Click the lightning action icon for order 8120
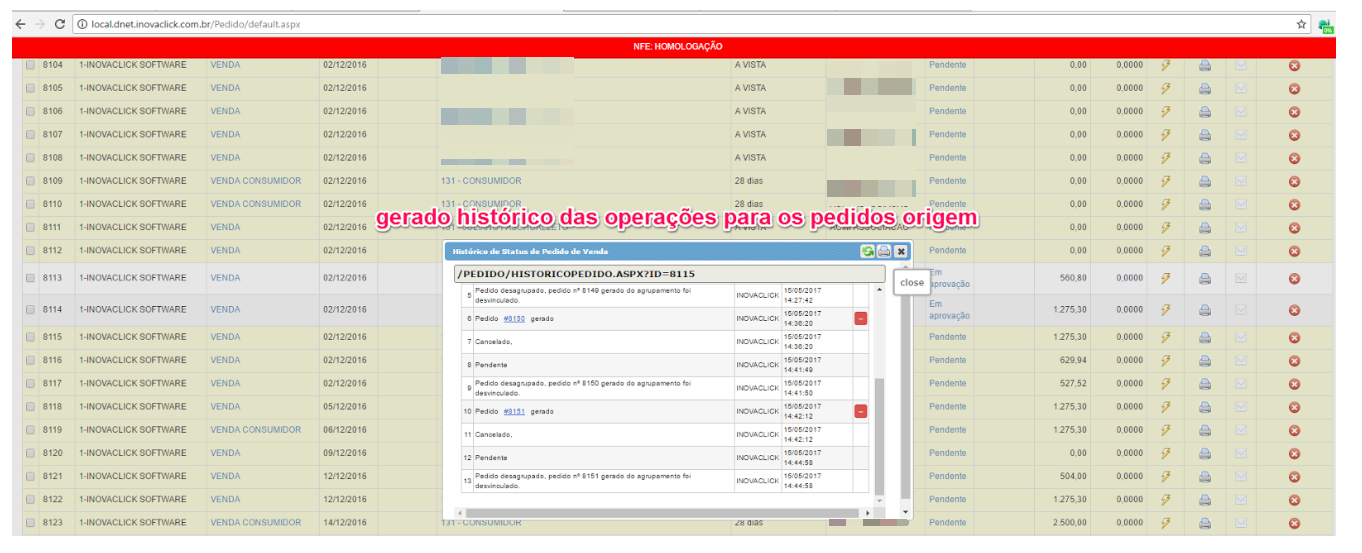The width and height of the screenshot is (1362, 553). [1165, 454]
